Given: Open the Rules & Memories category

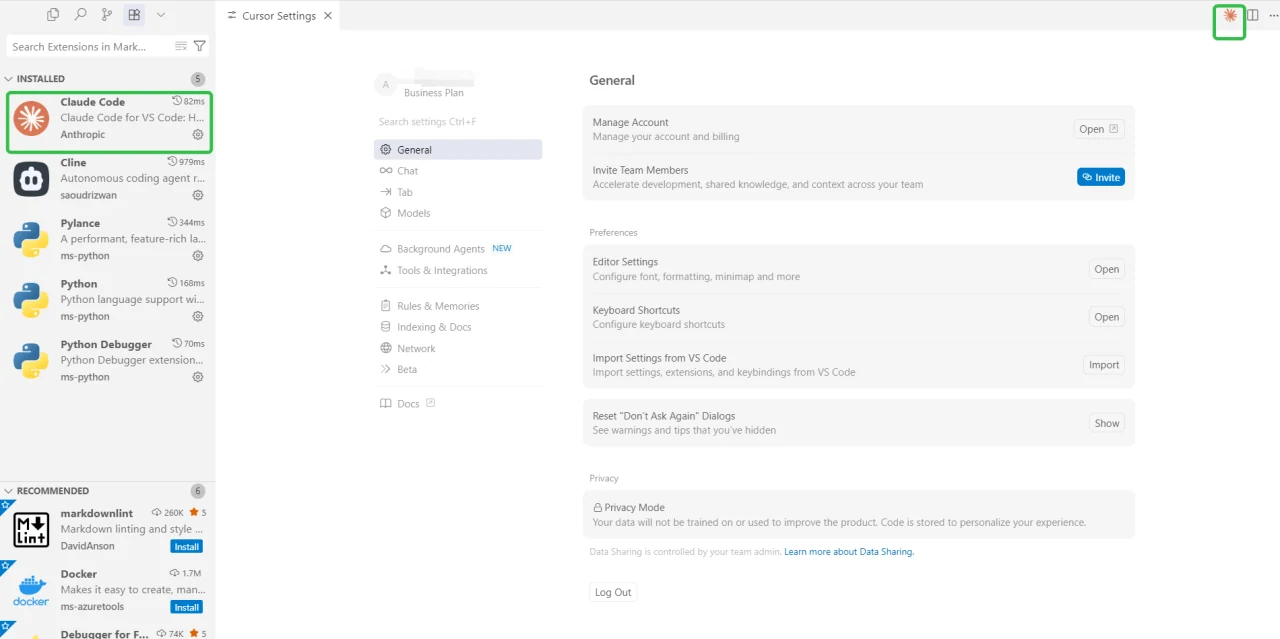Looking at the screenshot, I should 458,306.
